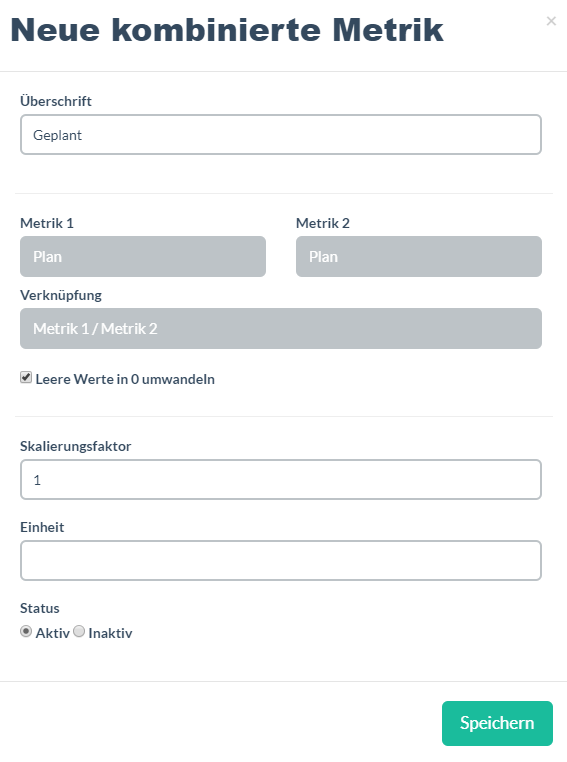This screenshot has width=567, height=762.
Task: Click the Skalierungsfaktor field label
Action: [76, 446]
